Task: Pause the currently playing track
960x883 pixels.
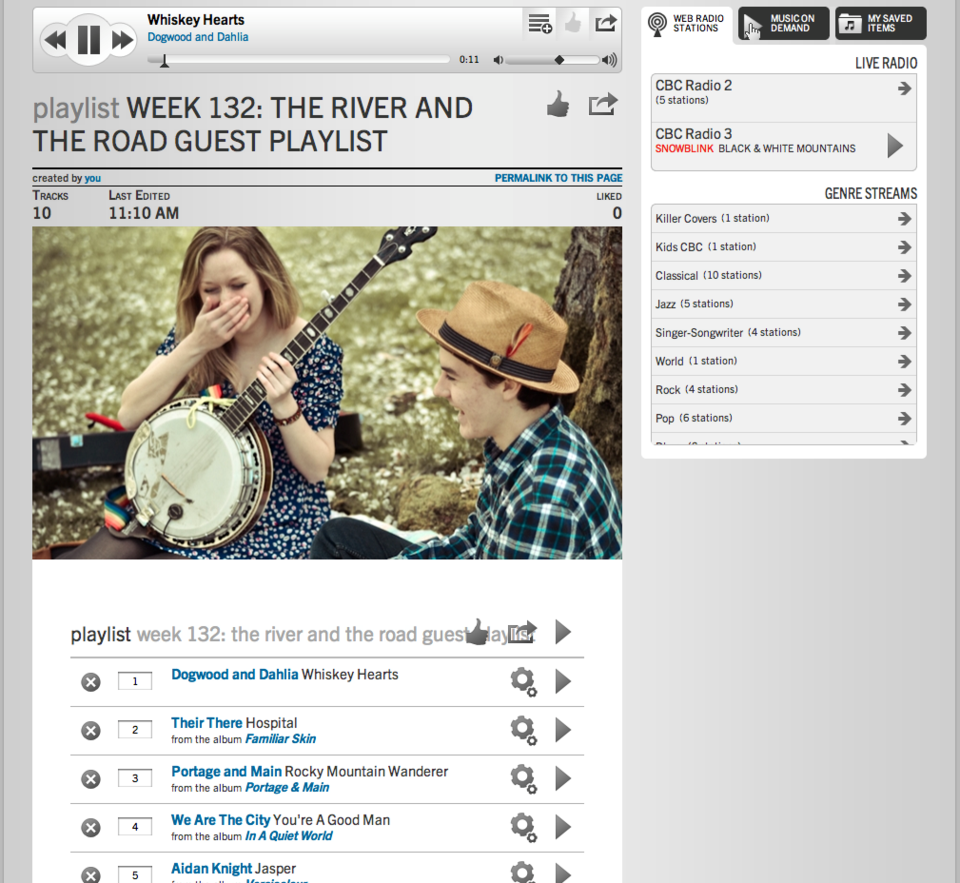Action: point(88,40)
